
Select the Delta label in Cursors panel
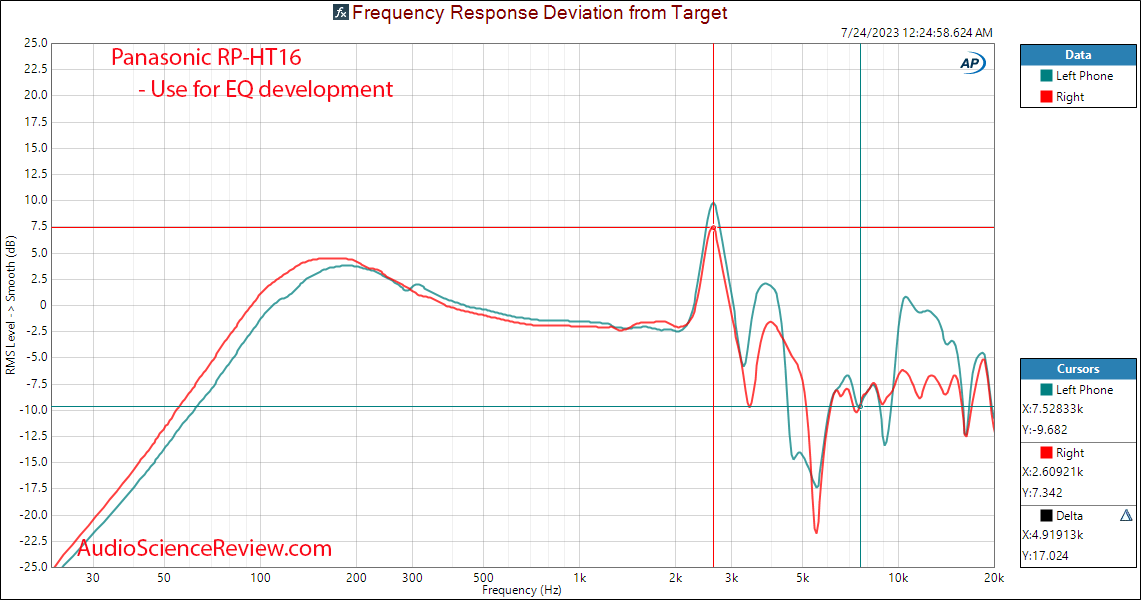(1069, 516)
